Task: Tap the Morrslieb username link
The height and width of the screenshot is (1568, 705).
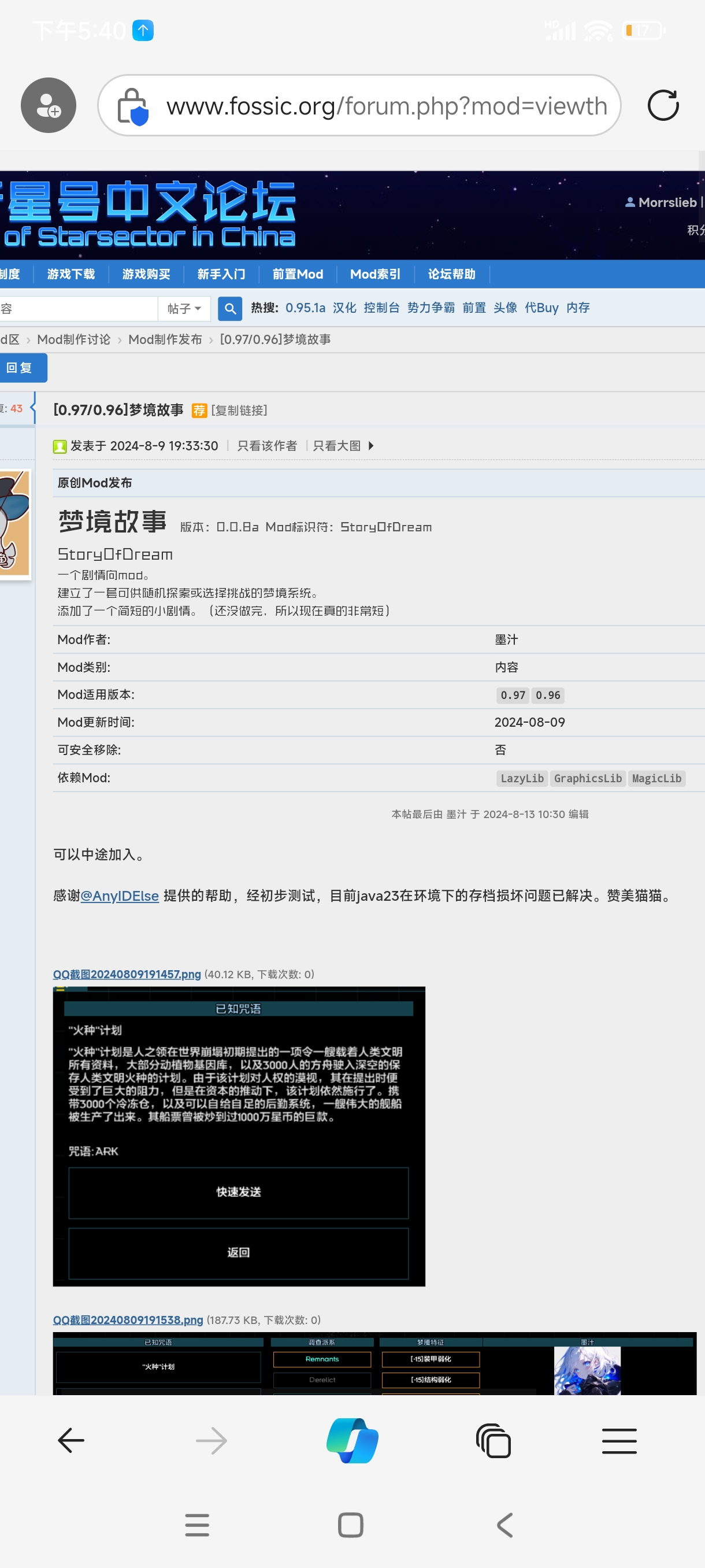Action: pos(667,202)
